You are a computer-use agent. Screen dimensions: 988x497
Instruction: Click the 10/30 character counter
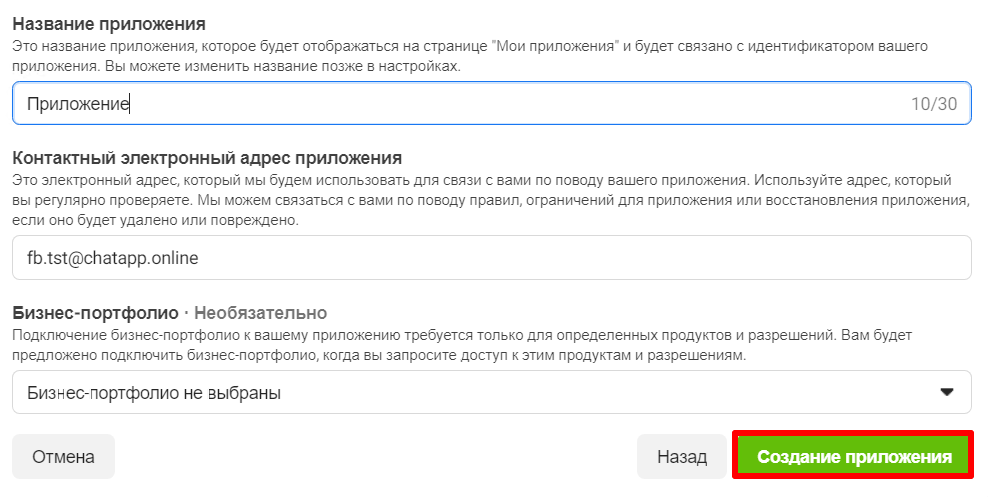[933, 104]
